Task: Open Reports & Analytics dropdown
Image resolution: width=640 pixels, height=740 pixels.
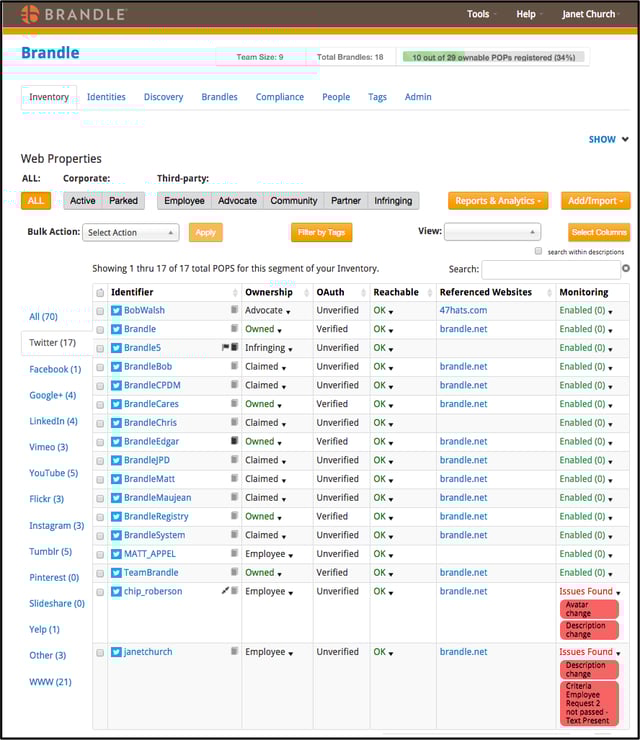Action: point(498,201)
